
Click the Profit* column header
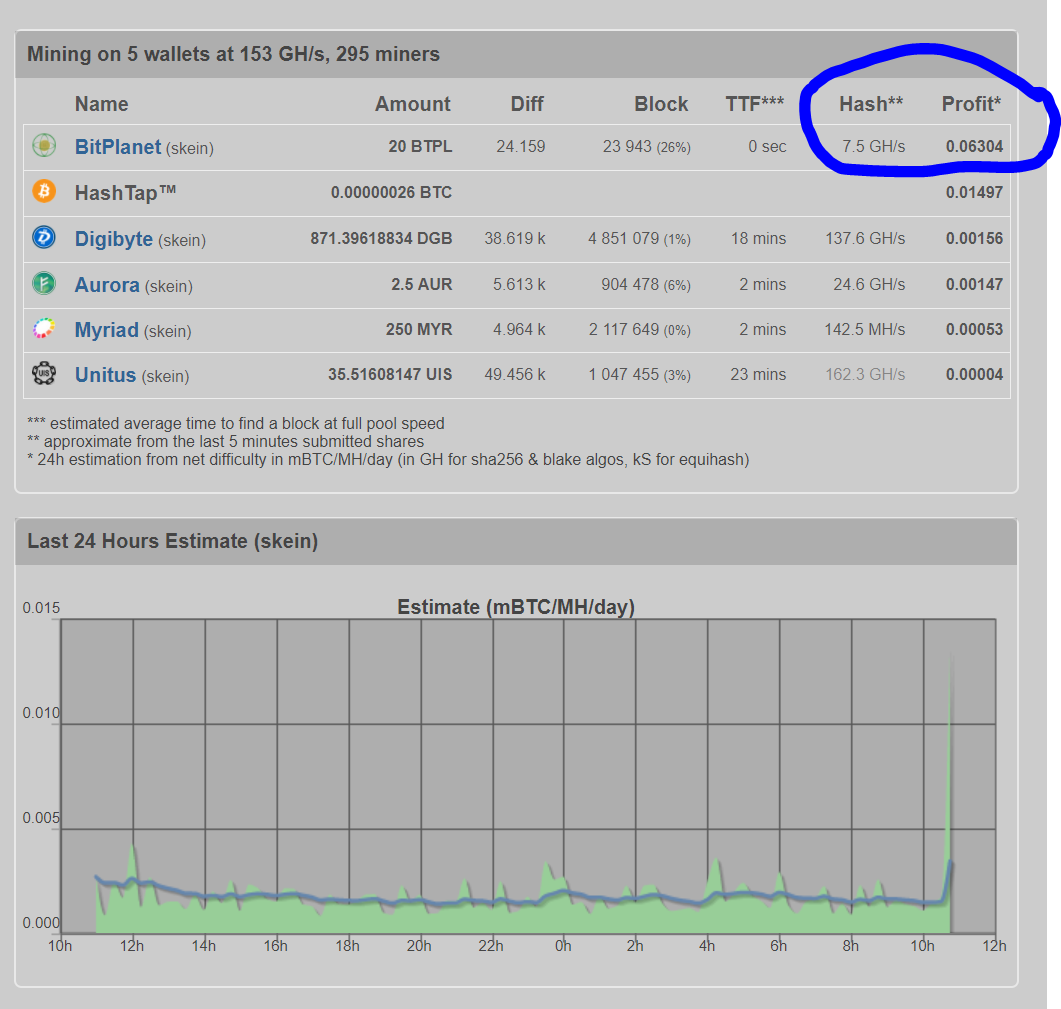(x=971, y=104)
